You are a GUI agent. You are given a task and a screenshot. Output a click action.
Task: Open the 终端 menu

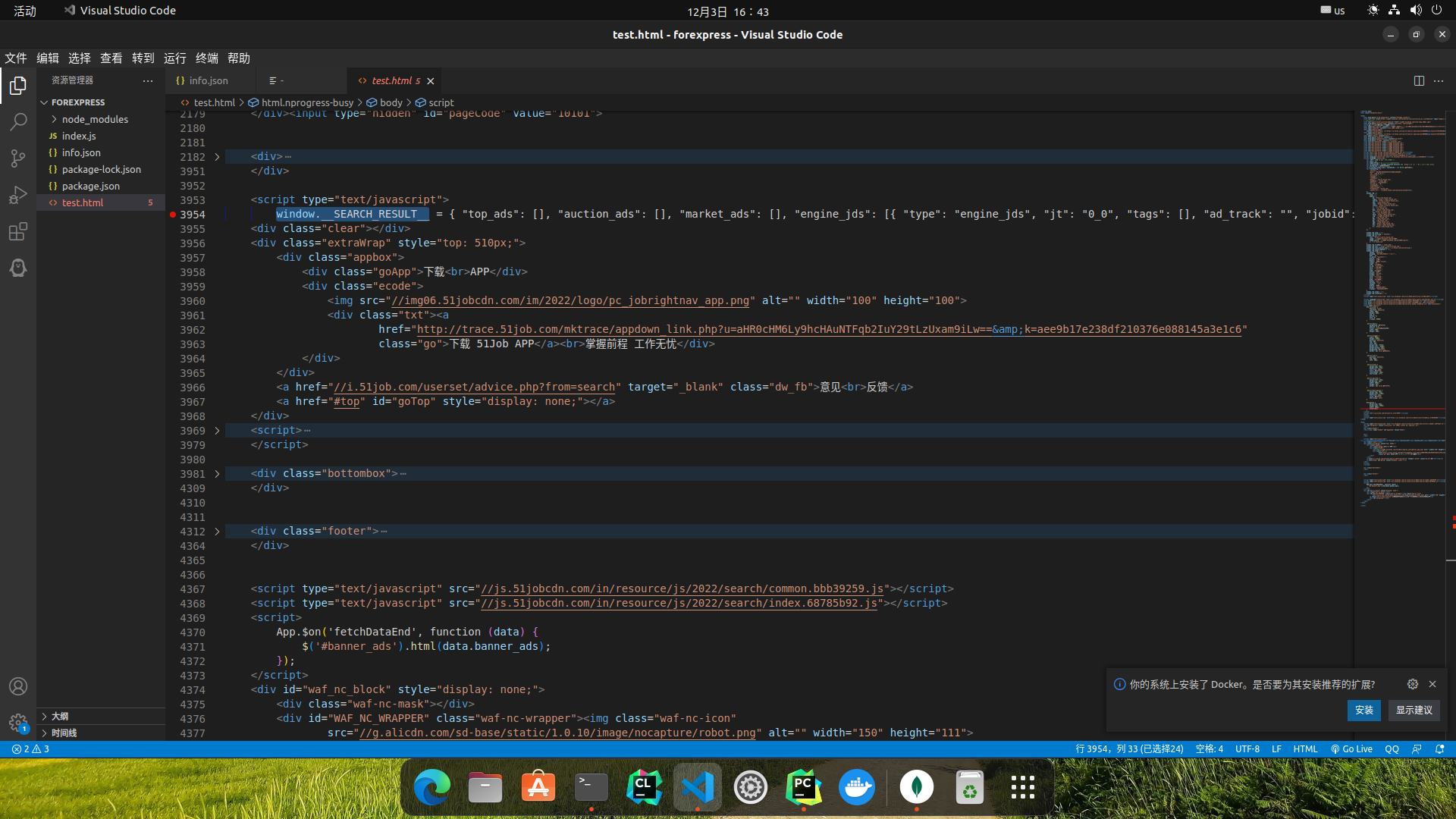[207, 58]
